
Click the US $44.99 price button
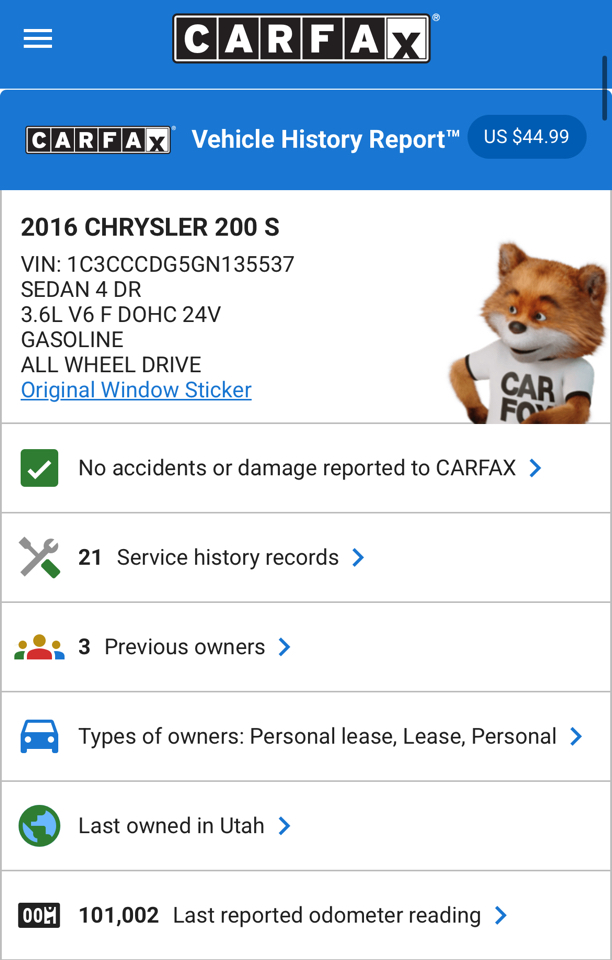coord(527,137)
